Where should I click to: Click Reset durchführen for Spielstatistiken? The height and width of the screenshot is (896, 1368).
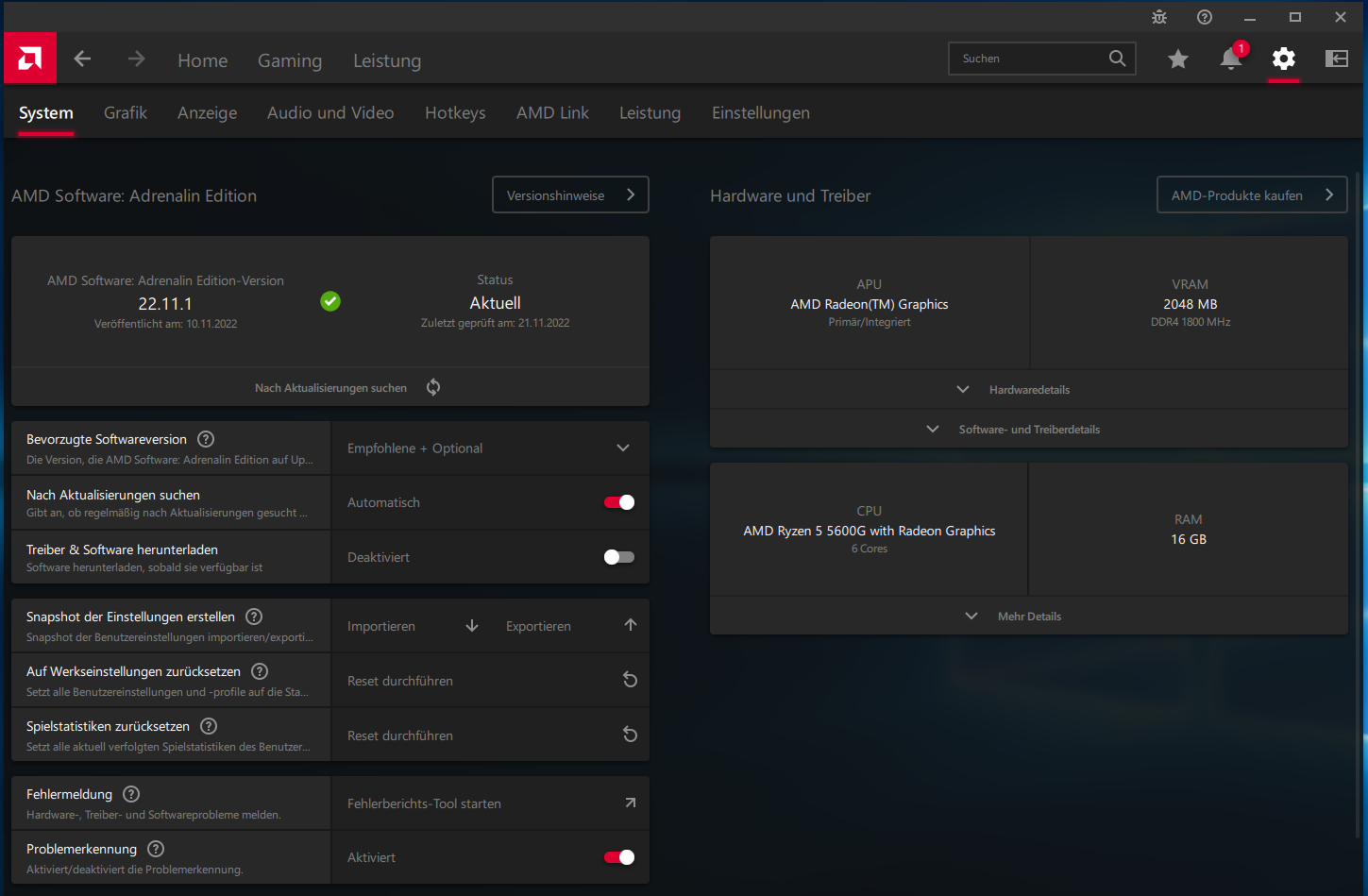[x=490, y=735]
